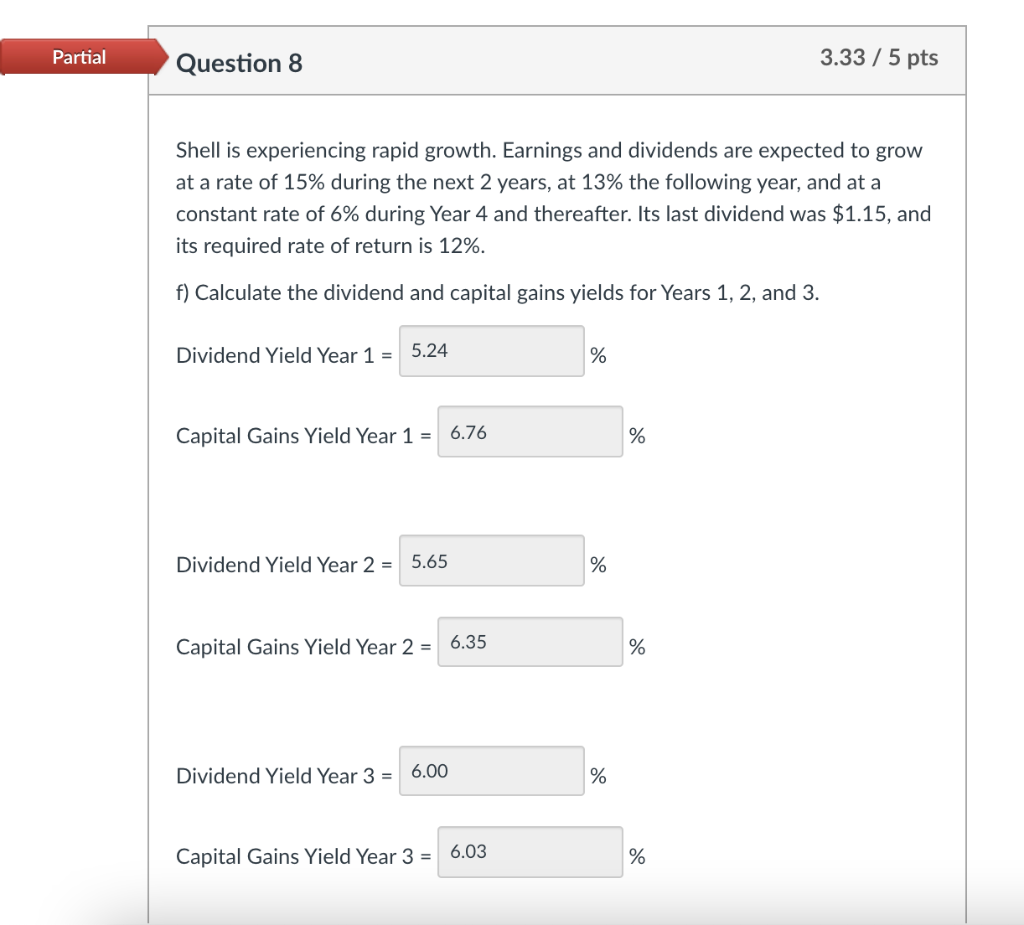Select the Dividend Yield Year 1 input field
The height and width of the screenshot is (925, 1024).
491,351
